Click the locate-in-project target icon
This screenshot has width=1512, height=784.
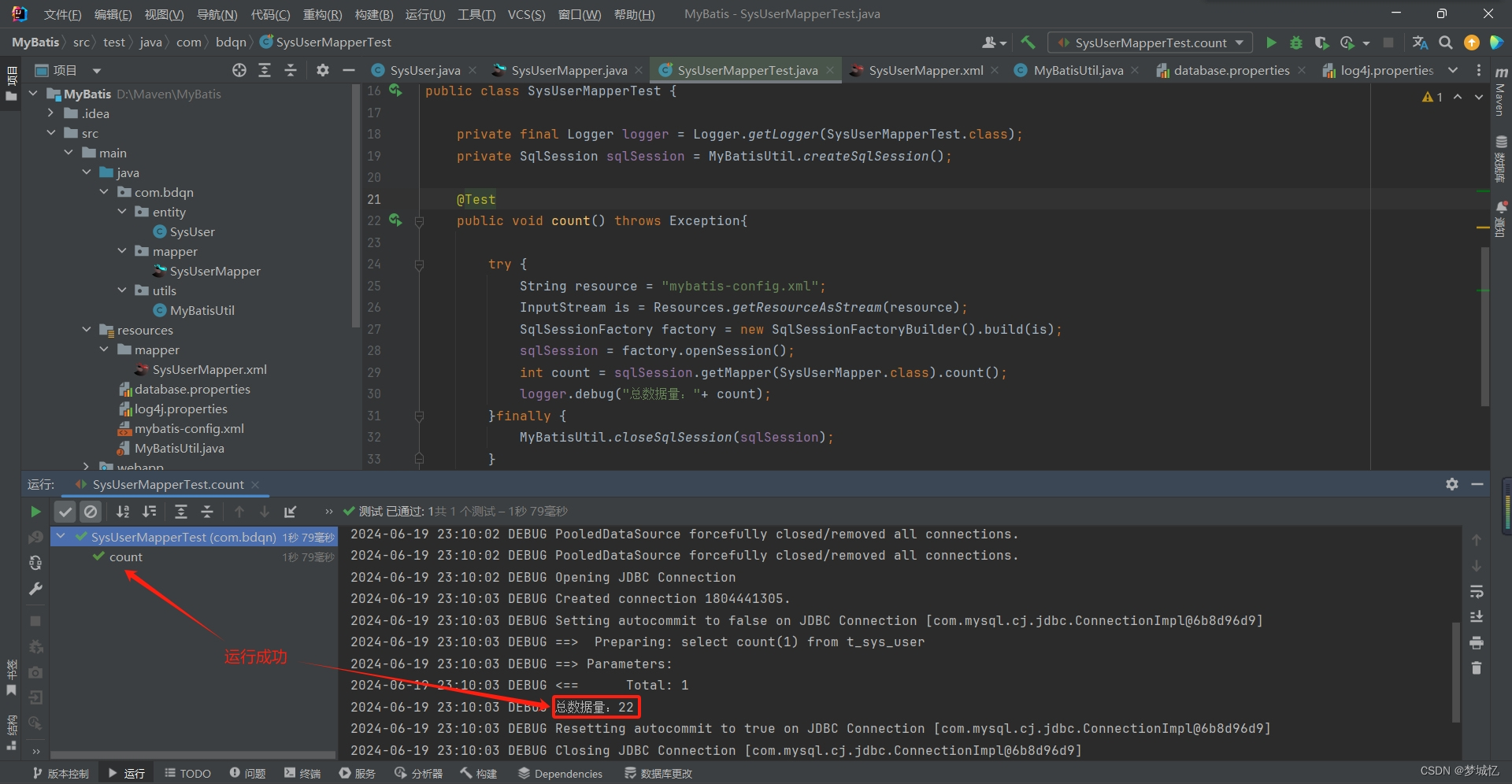[239, 70]
